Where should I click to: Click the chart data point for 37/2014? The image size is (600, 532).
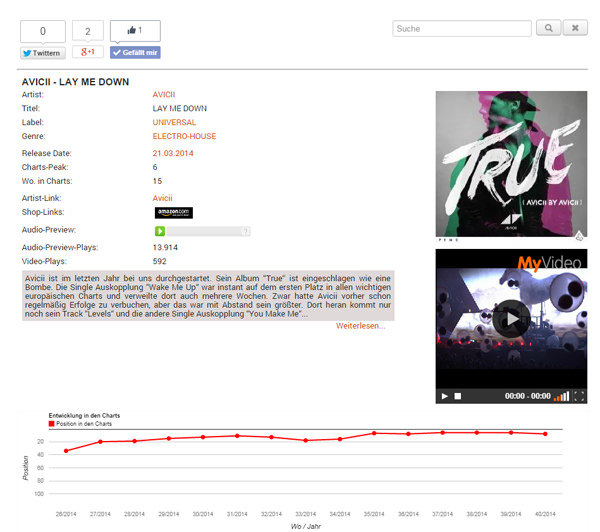coord(443,432)
